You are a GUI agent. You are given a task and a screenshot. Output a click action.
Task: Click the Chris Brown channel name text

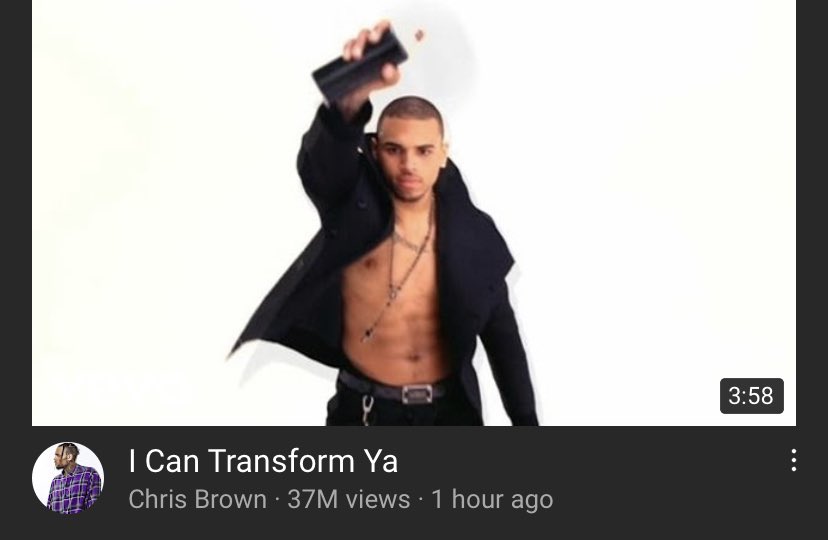point(197,499)
